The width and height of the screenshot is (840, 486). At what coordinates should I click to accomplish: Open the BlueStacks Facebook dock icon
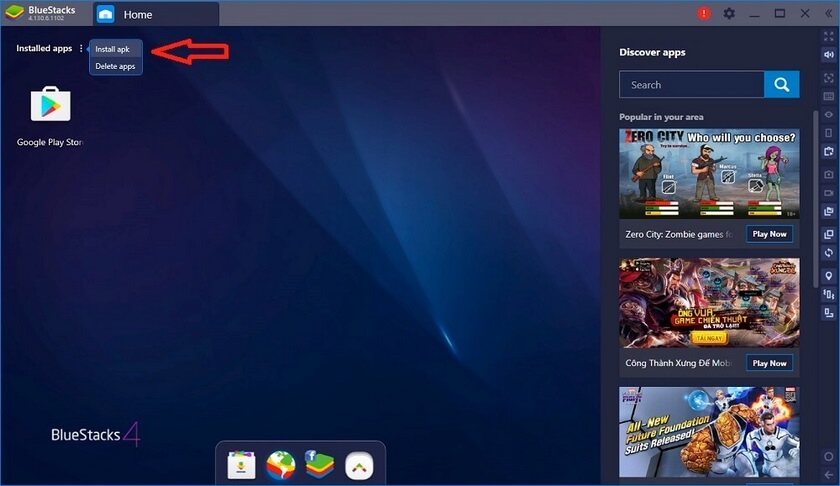pyautogui.click(x=319, y=465)
